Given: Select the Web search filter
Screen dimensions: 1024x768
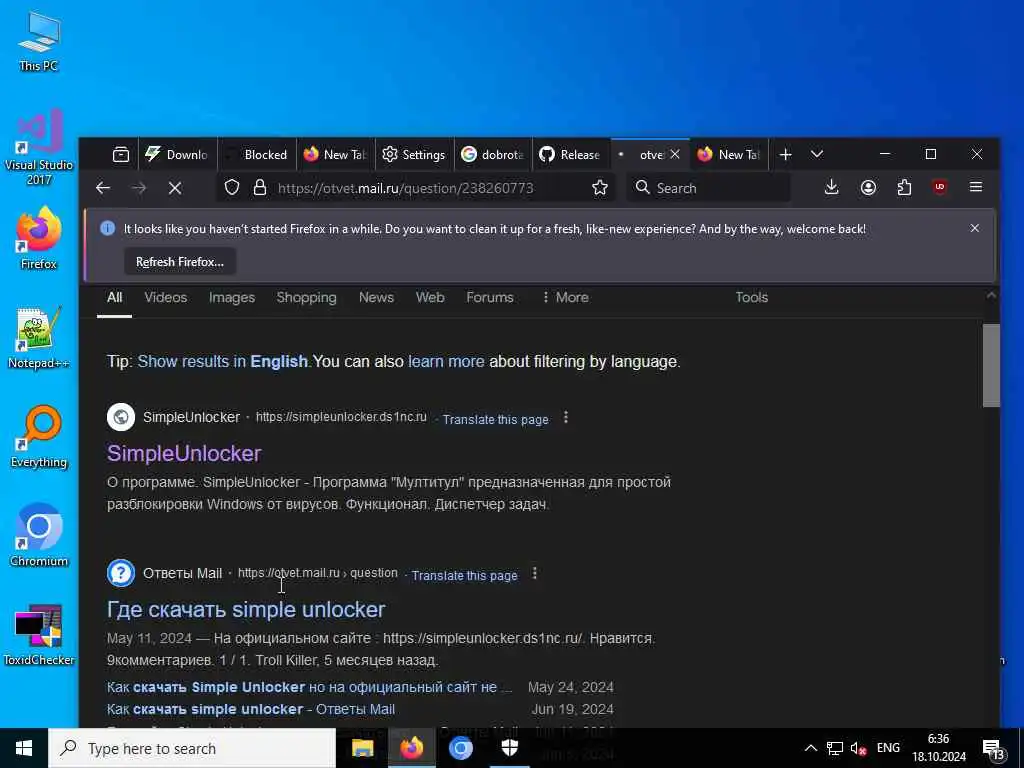Looking at the screenshot, I should 430,297.
